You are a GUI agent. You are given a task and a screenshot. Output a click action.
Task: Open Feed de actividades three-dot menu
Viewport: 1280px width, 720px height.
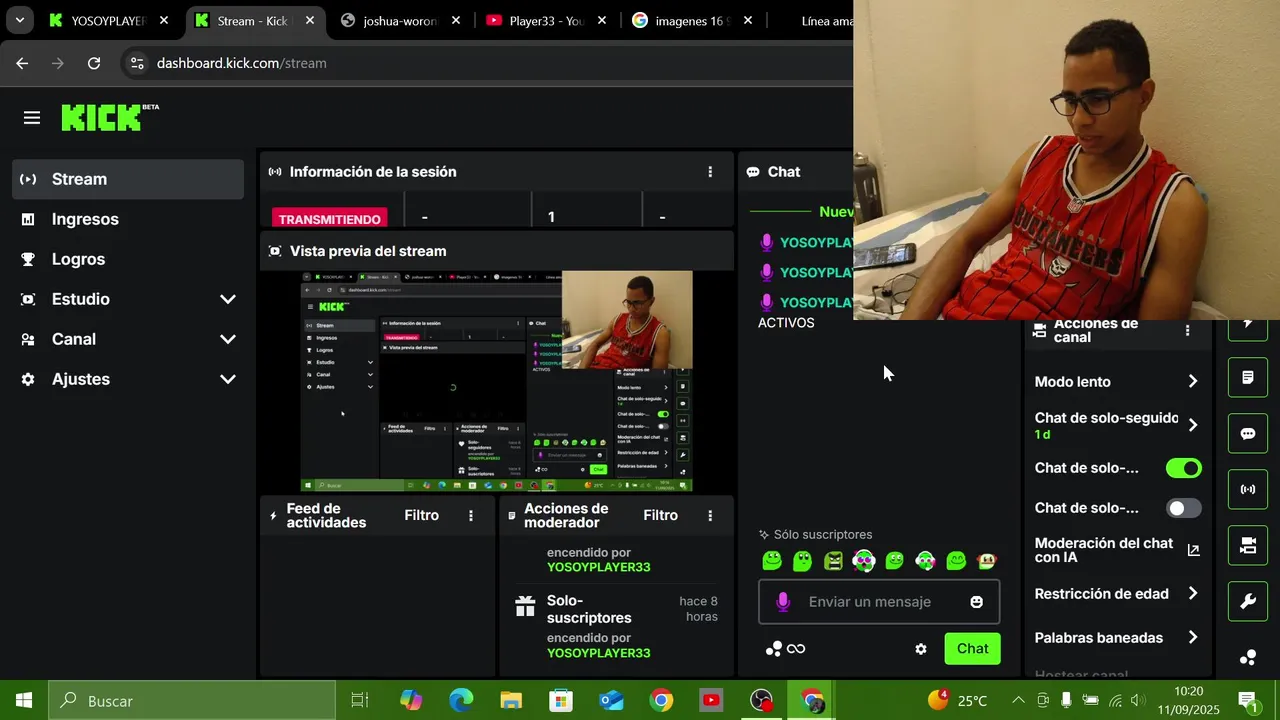[471, 515]
